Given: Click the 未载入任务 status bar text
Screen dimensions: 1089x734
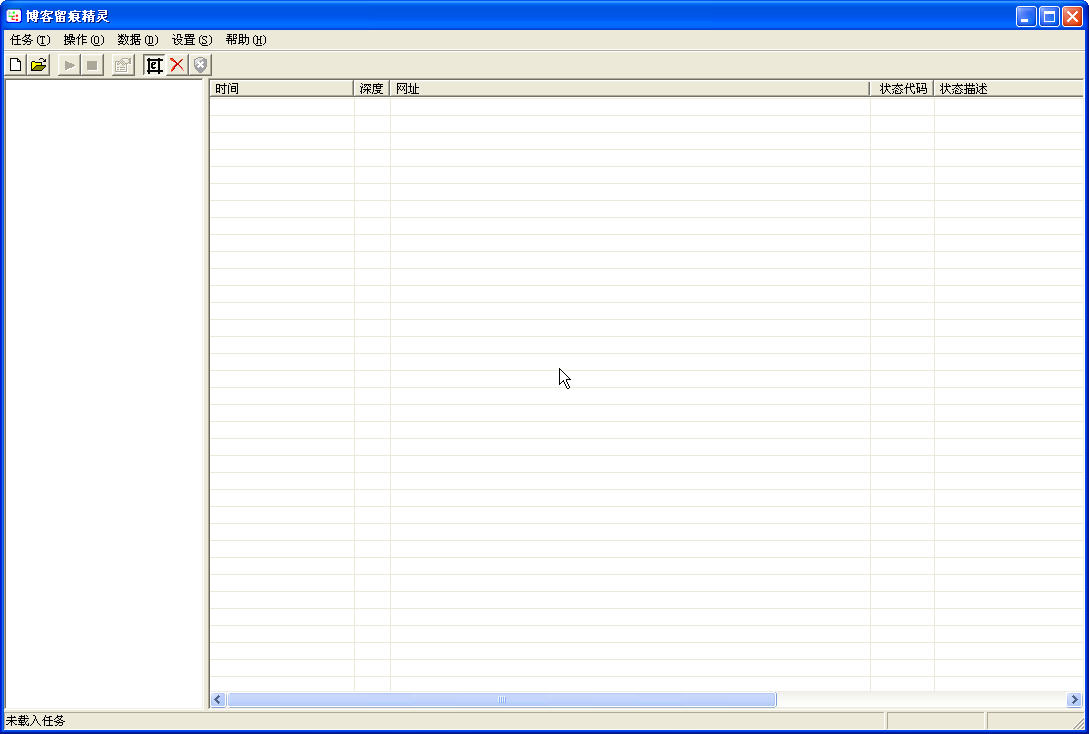Looking at the screenshot, I should (x=35, y=721).
